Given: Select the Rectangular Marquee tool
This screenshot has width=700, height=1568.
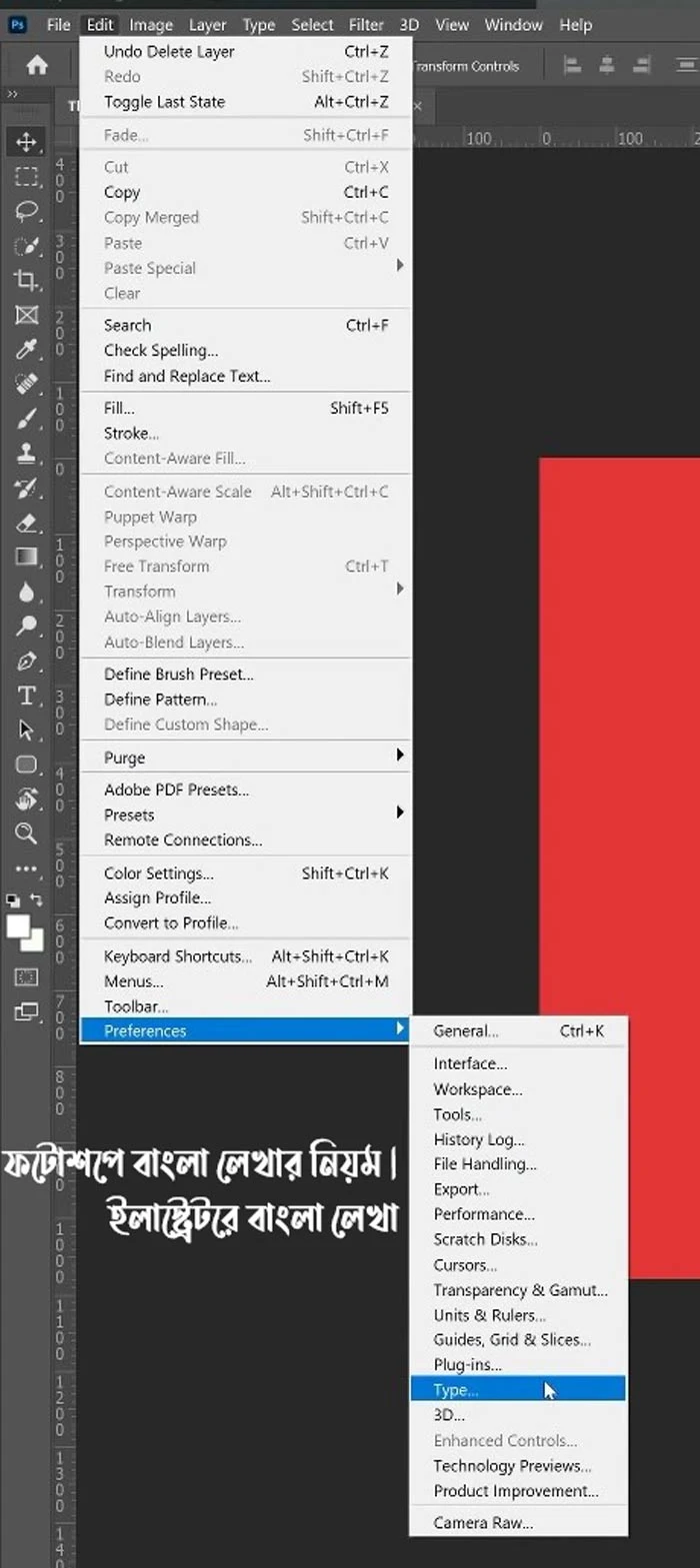Looking at the screenshot, I should coord(27,177).
